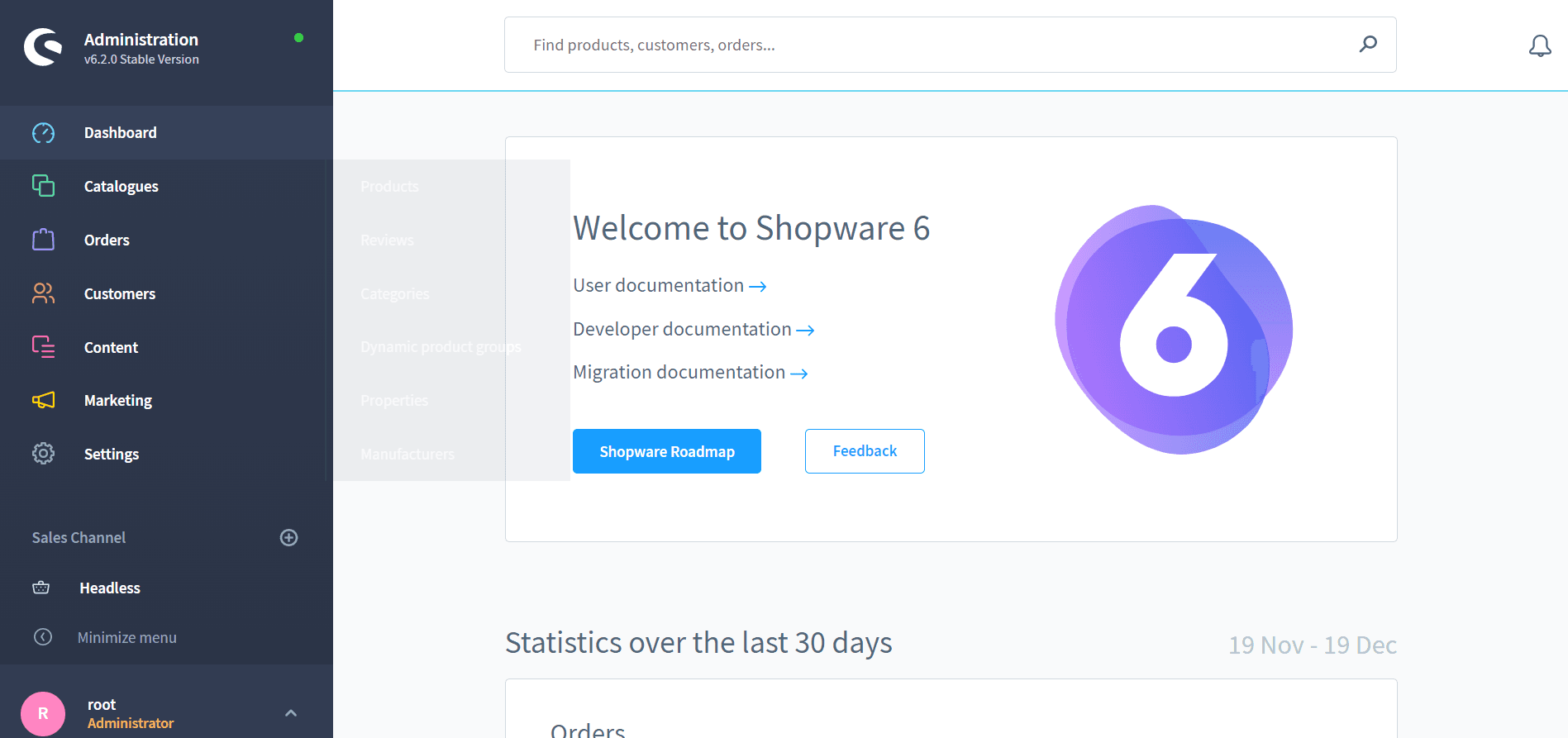Click the Administrator role label
The width and height of the screenshot is (1568, 738).
coord(131,723)
